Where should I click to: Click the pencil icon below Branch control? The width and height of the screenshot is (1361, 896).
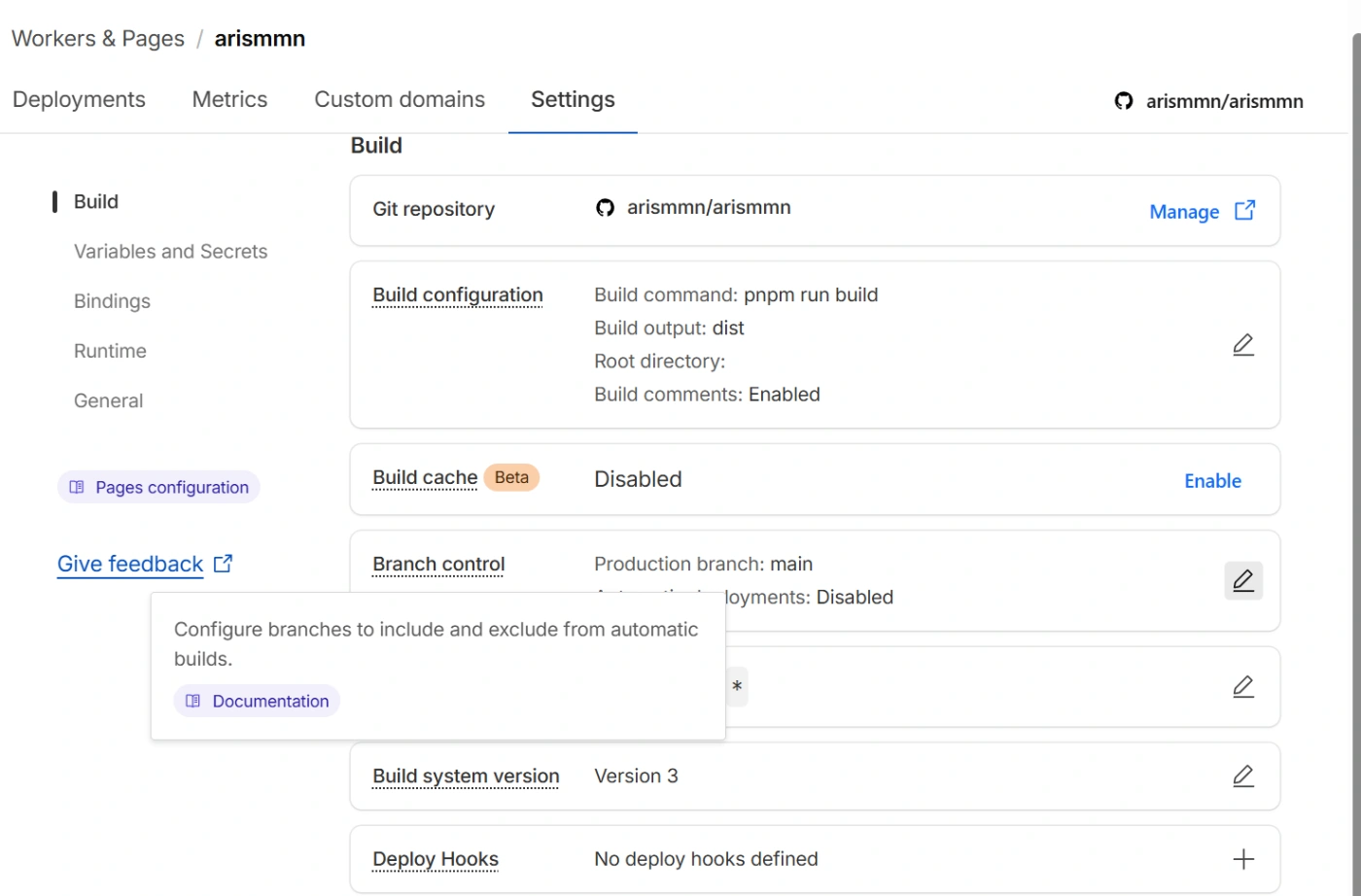[x=1242, y=687]
